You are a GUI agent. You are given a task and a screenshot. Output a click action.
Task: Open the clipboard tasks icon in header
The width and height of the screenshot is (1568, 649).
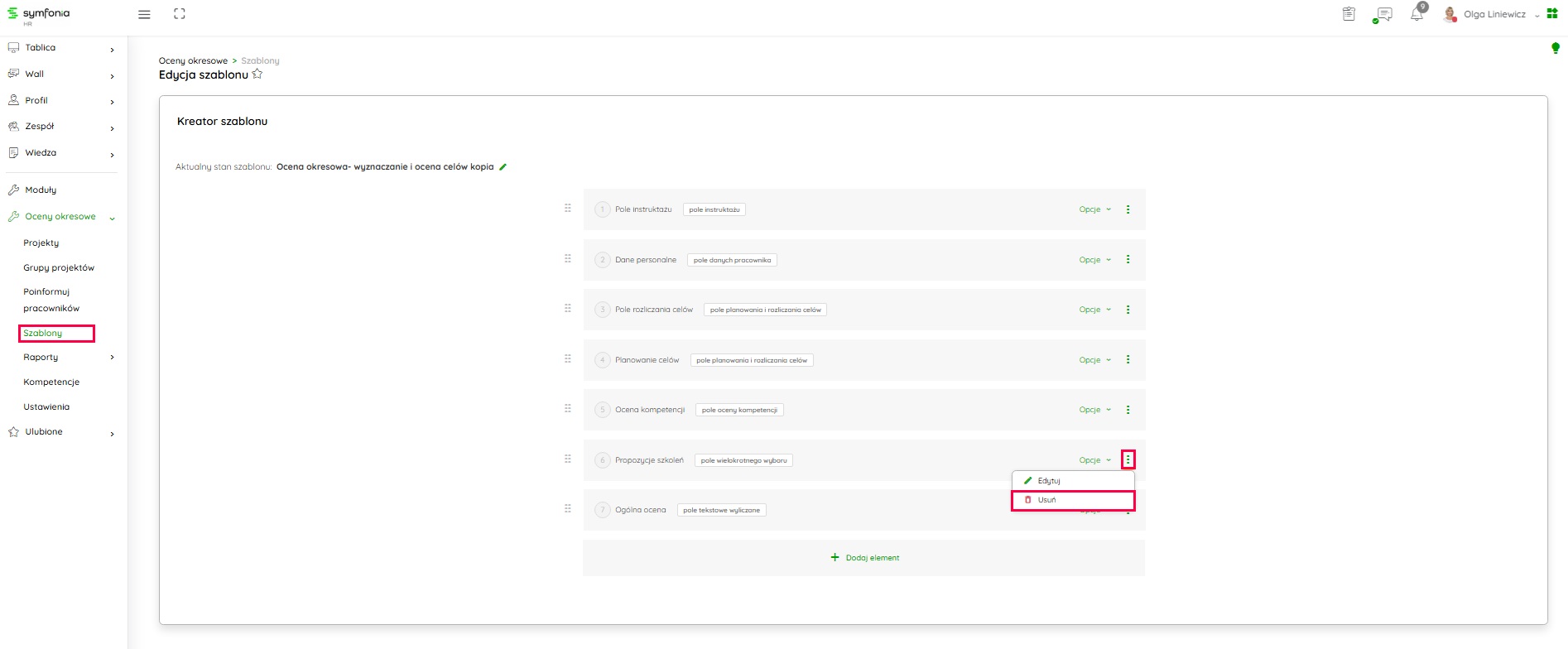[x=1349, y=14]
